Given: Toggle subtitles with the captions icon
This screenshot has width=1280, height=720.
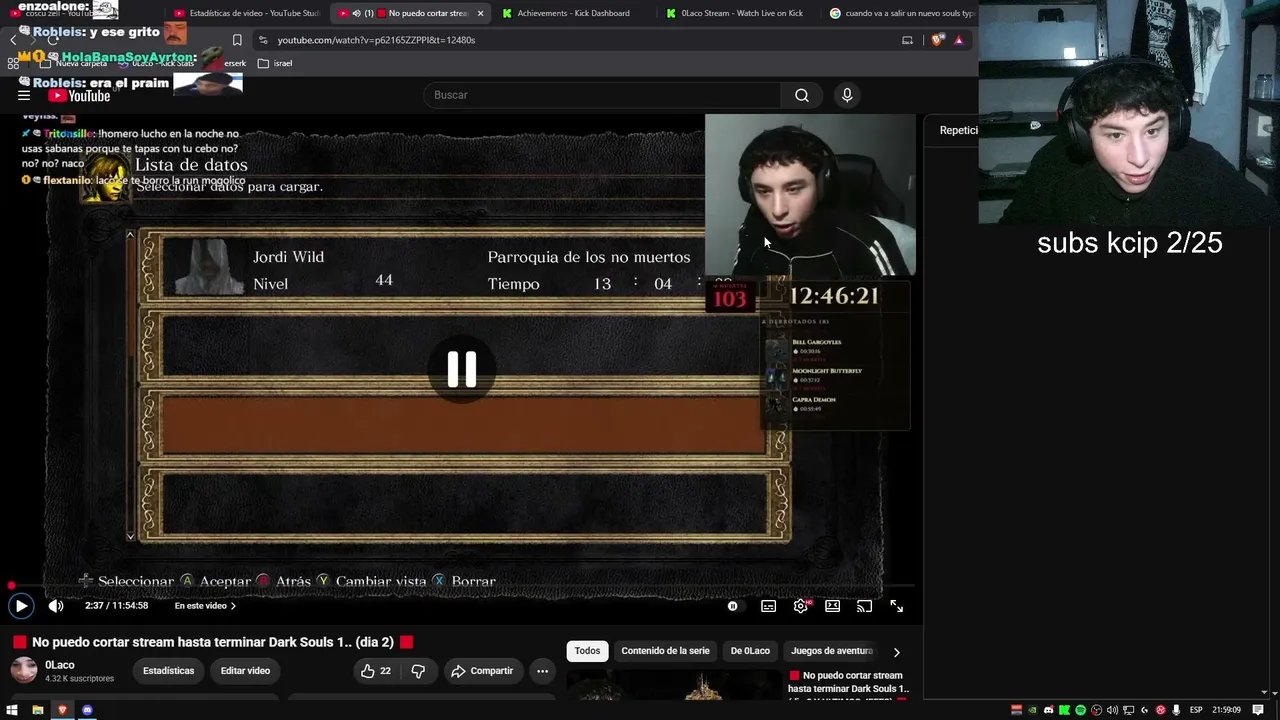Looking at the screenshot, I should pos(768,606).
